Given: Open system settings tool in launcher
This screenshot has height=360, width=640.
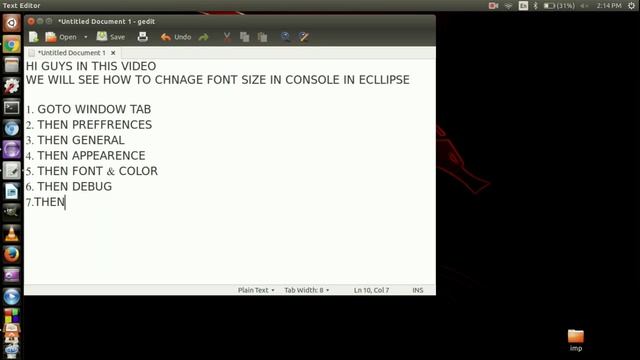Looking at the screenshot, I should 11,86.
